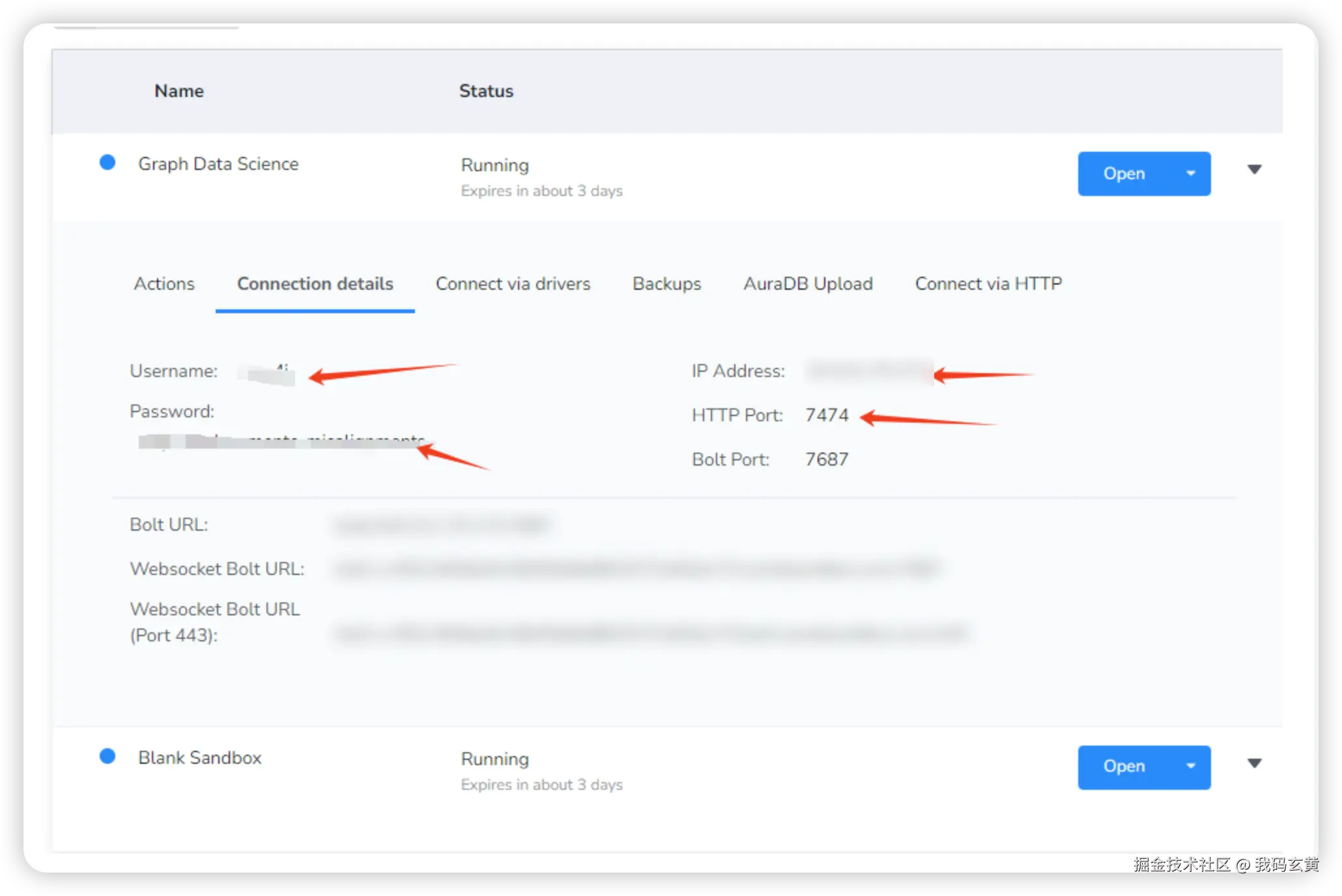Collapse the Graph Data Science details row
1342x896 pixels.
click(x=1254, y=169)
